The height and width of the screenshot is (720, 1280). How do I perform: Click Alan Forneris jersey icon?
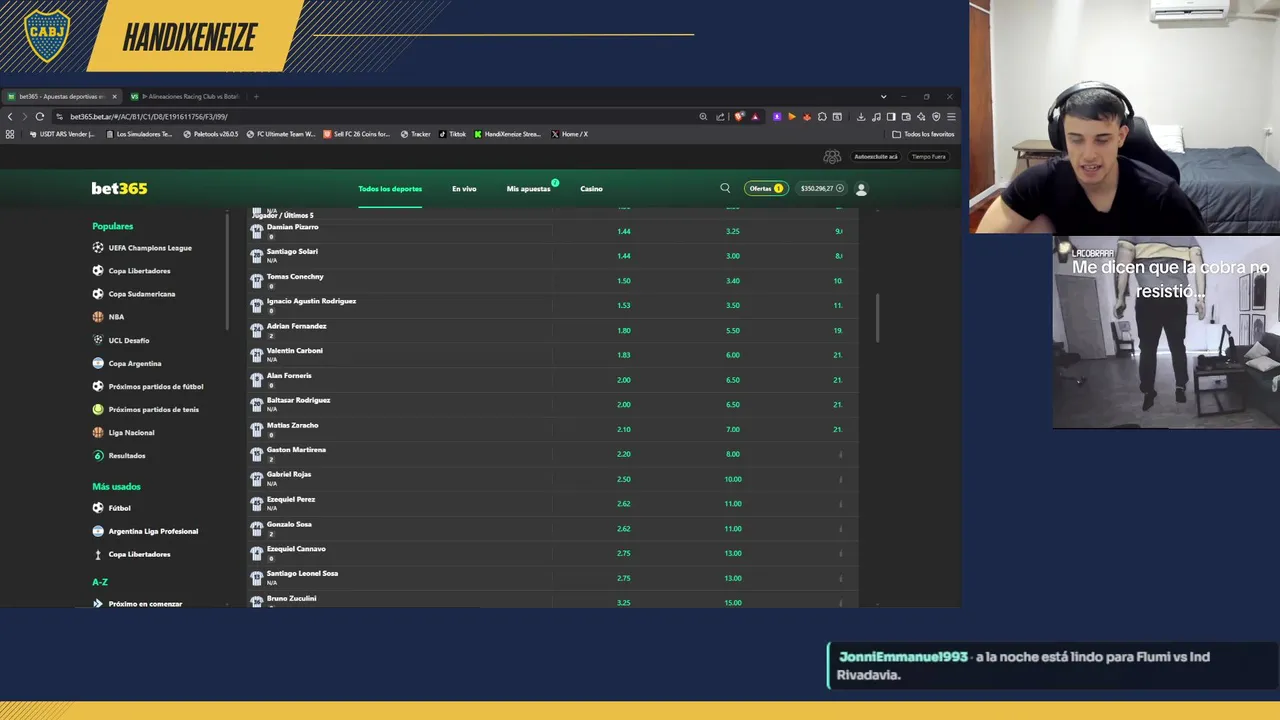pyautogui.click(x=257, y=380)
